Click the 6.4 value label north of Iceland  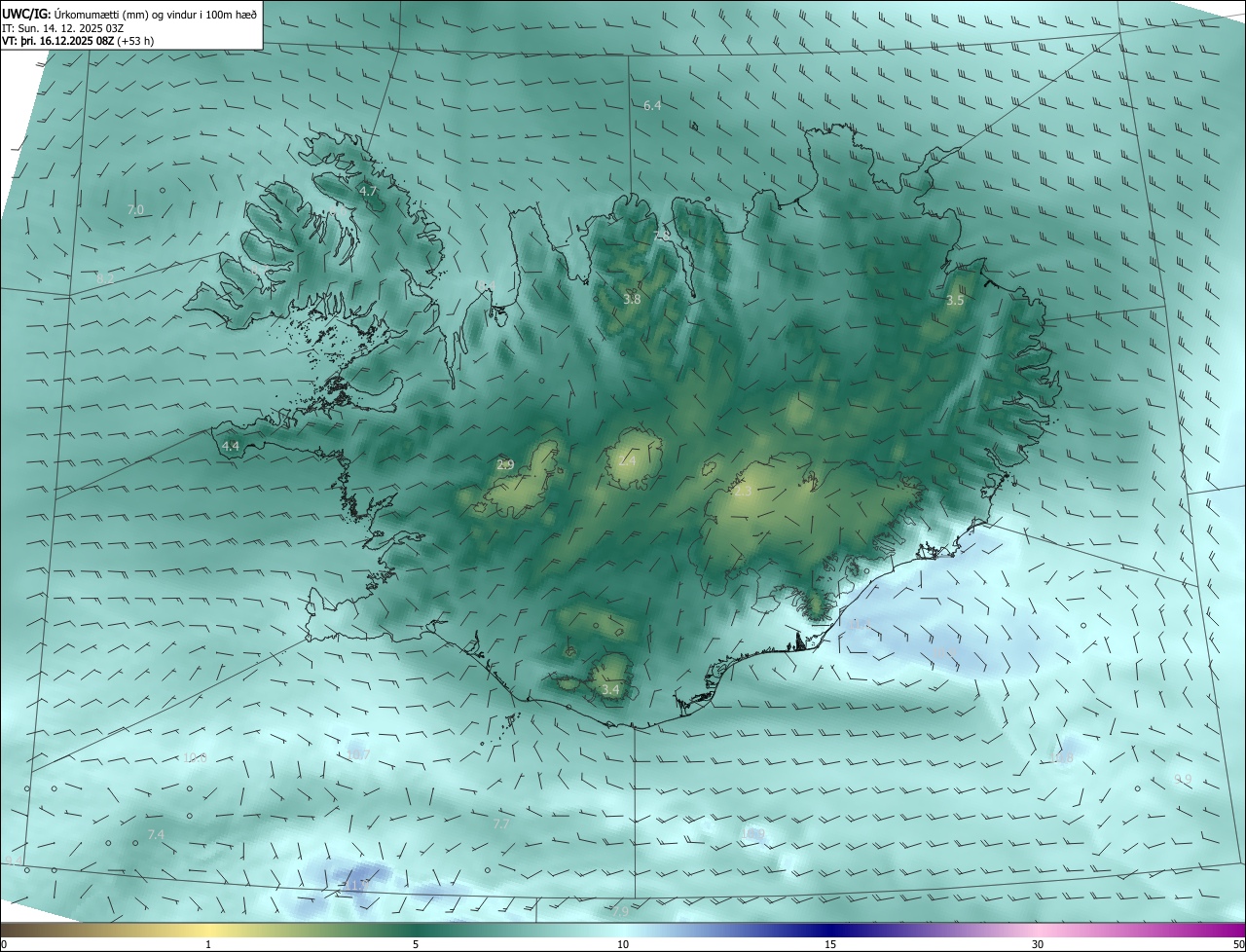click(x=652, y=105)
